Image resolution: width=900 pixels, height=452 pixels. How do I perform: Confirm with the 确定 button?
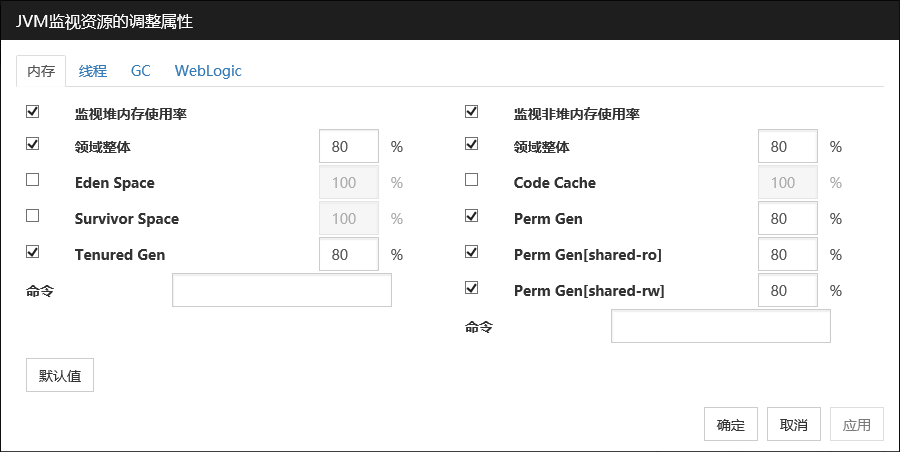[x=731, y=425]
